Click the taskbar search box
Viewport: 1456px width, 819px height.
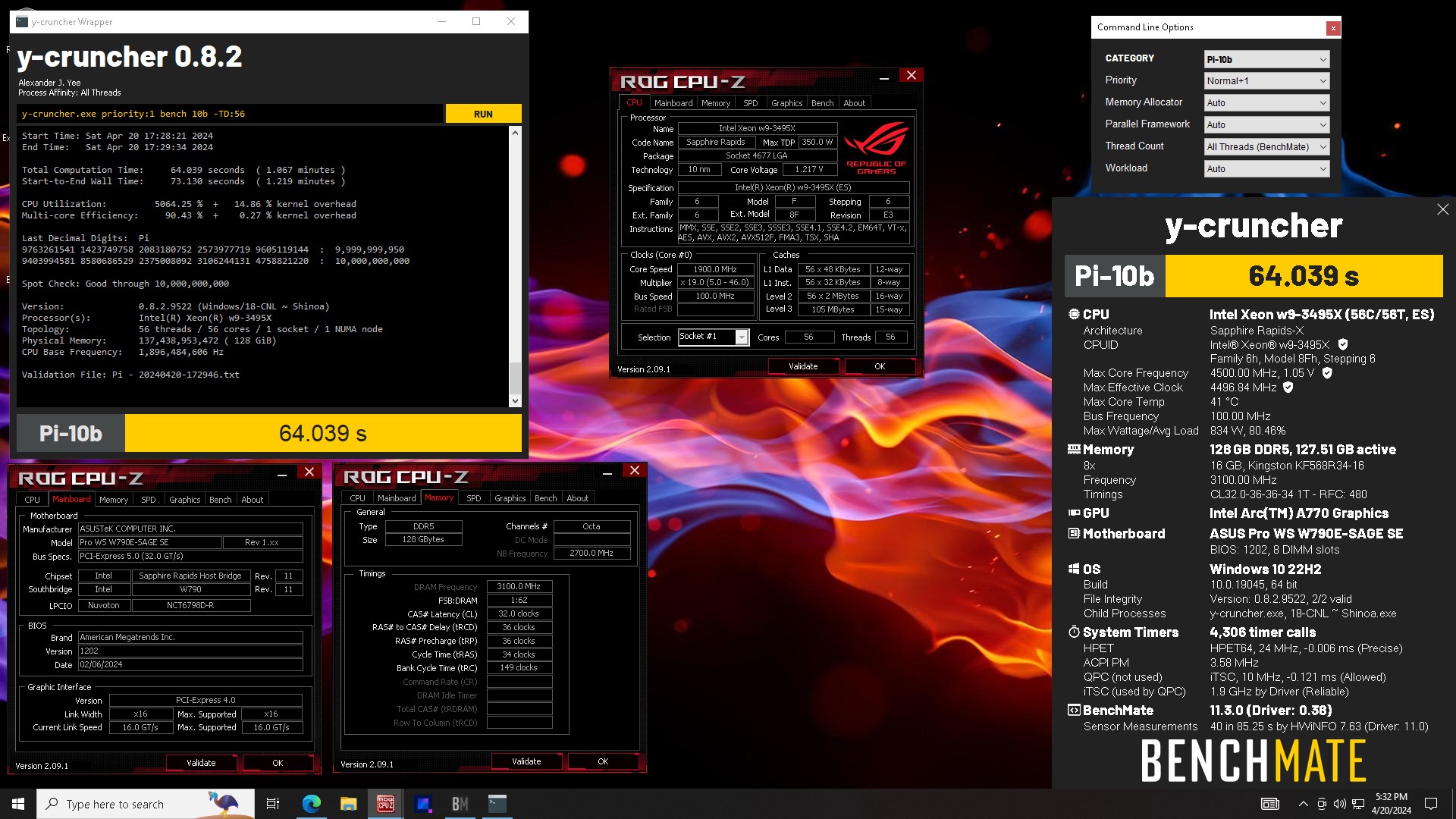[144, 804]
